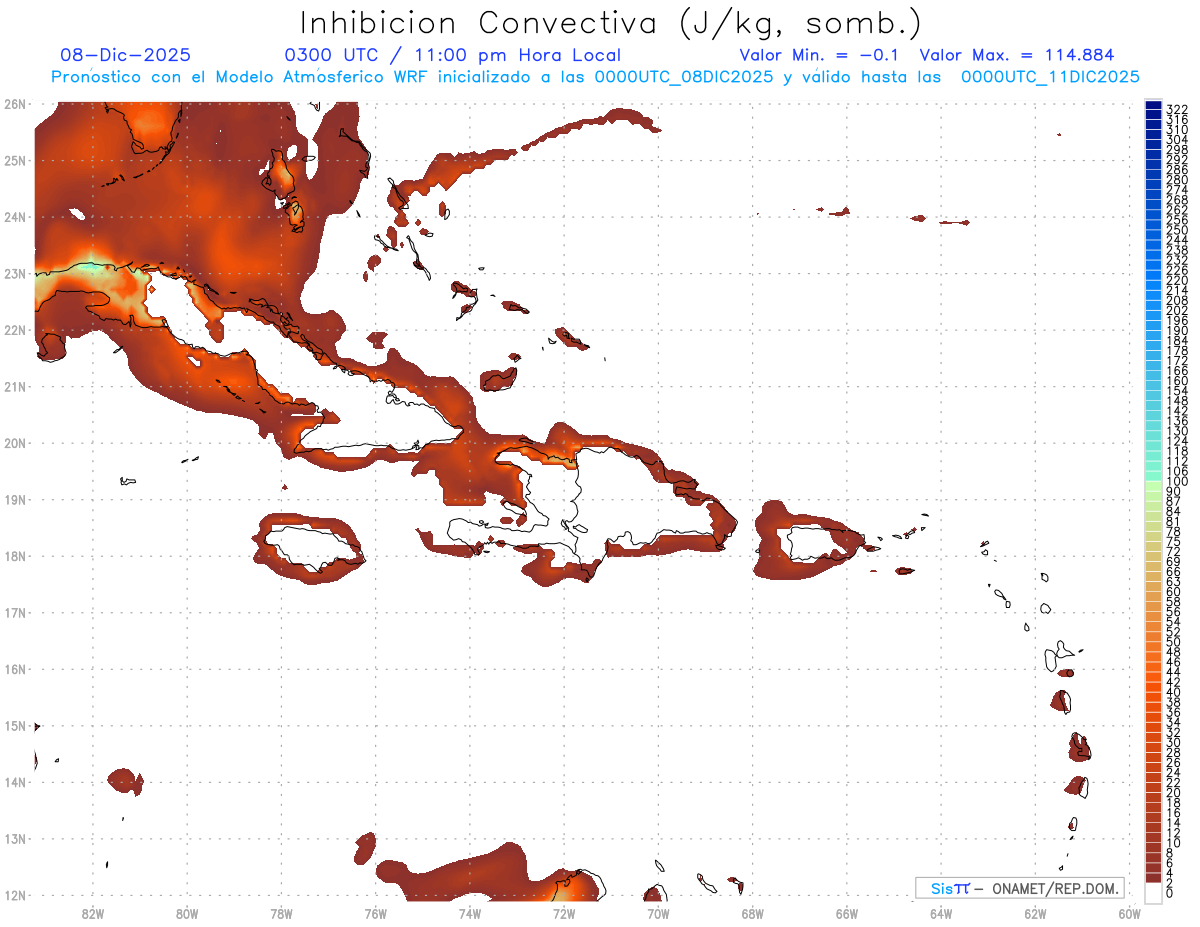Click the 76W longitude axis label
The image size is (1200, 927).
click(375, 913)
